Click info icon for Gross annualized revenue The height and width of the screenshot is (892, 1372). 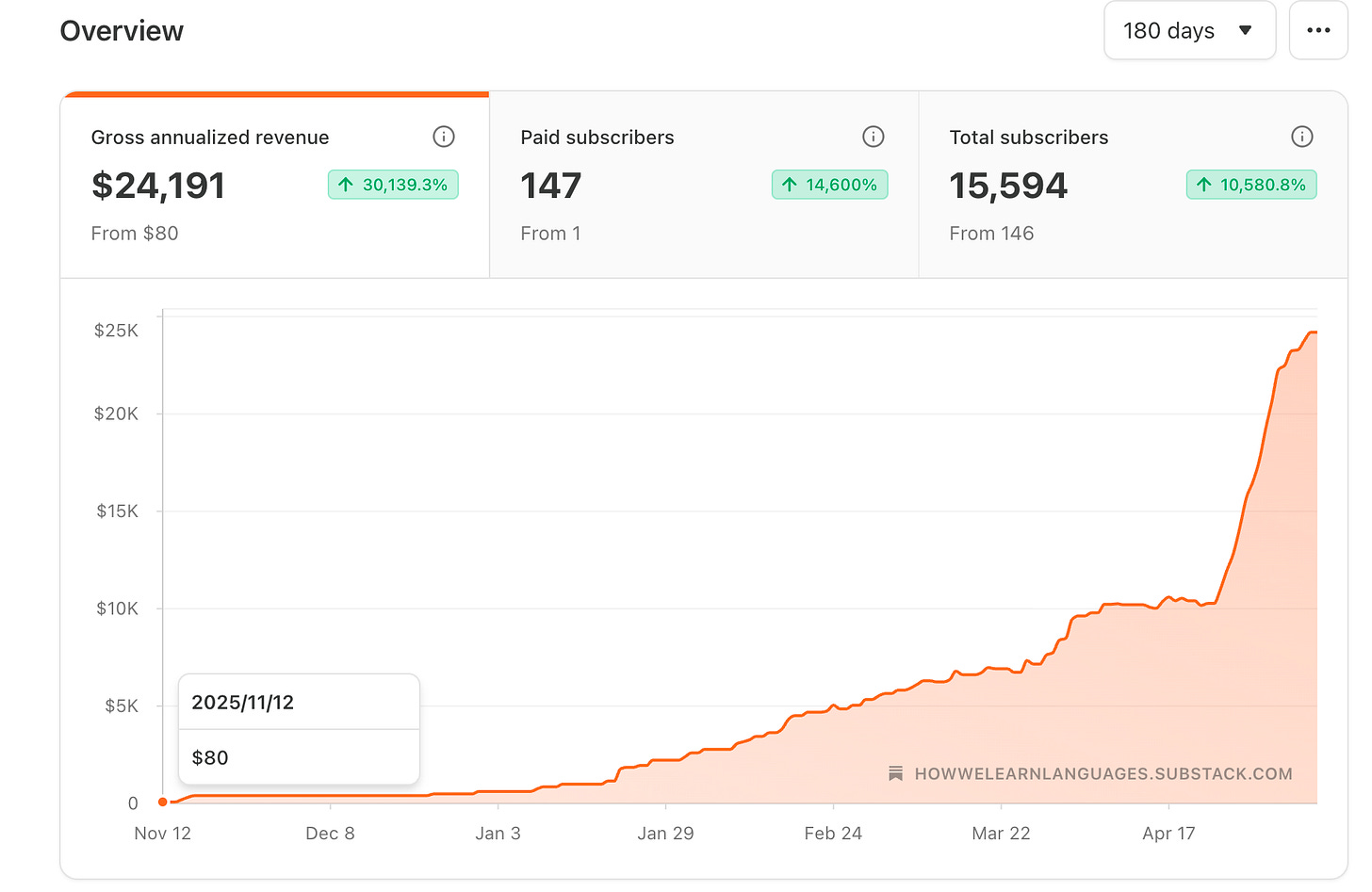coord(444,137)
